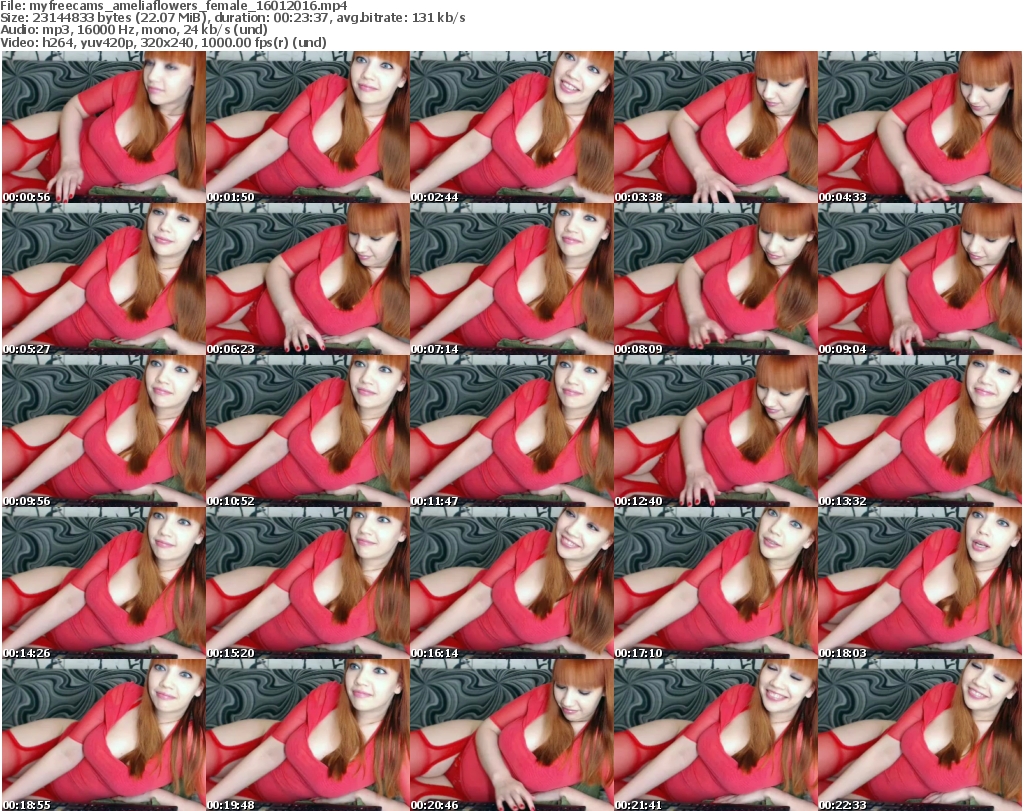Select the thumbnail frame stamped 00:04:33
Screen dimensions: 1024x811
(x=920, y=127)
